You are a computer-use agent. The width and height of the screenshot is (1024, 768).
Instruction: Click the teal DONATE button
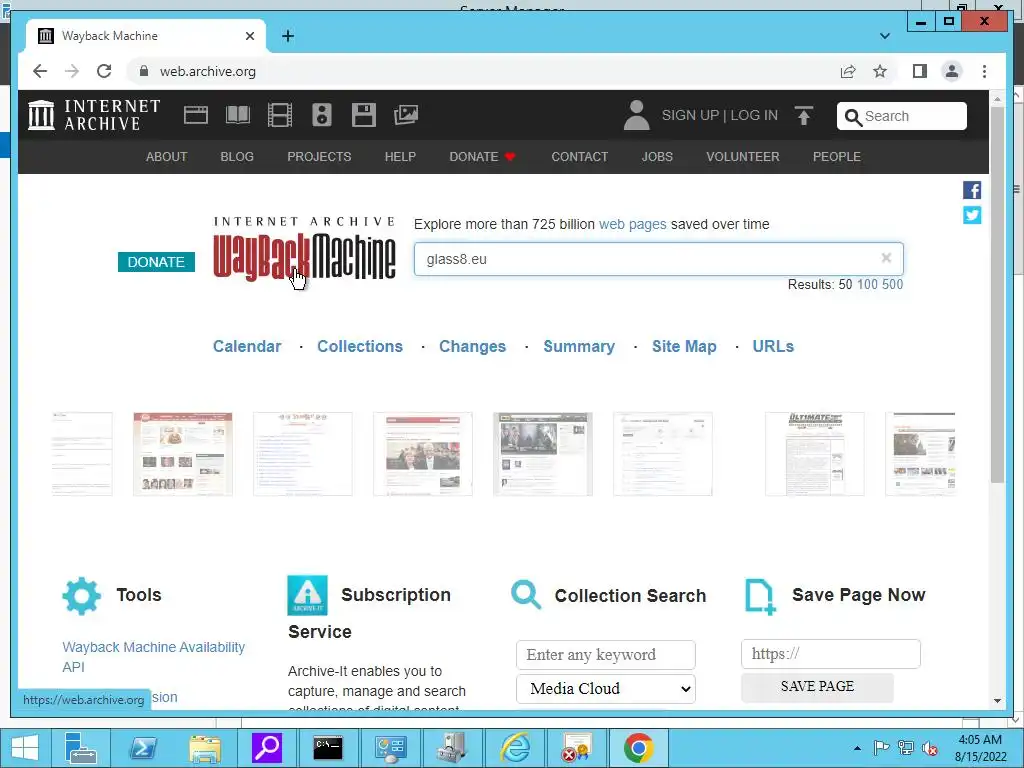(156, 262)
